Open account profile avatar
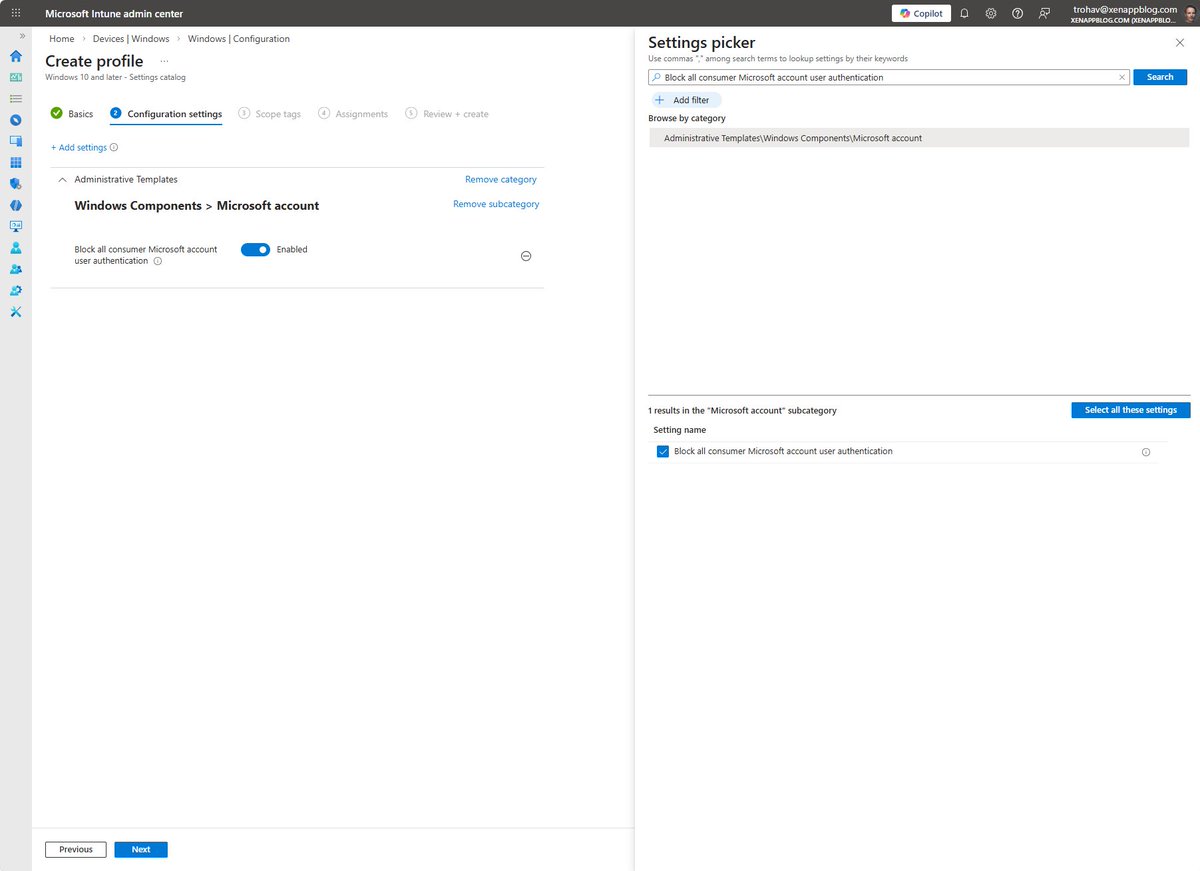This screenshot has width=1200, height=871. [1190, 13]
